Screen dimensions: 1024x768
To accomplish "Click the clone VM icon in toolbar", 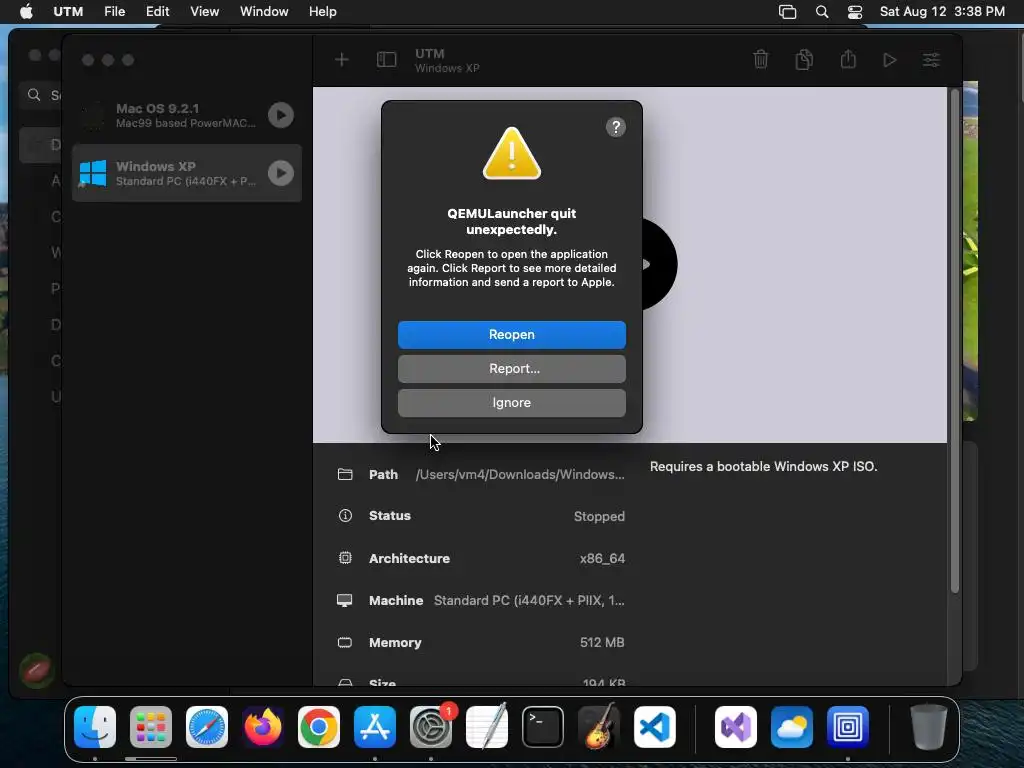I will click(x=804, y=59).
